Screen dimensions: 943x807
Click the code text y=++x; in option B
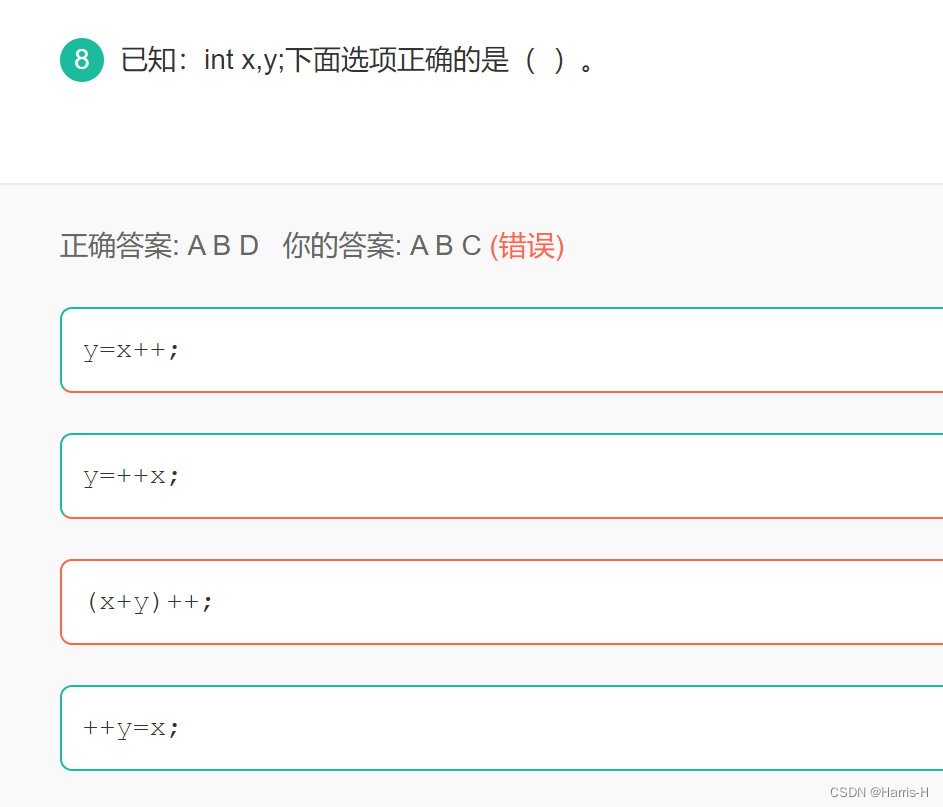click(x=130, y=476)
